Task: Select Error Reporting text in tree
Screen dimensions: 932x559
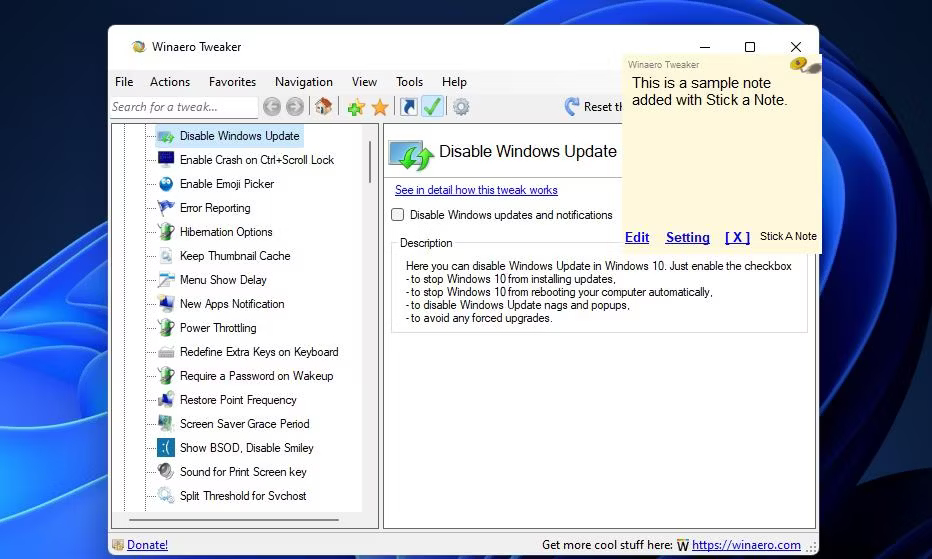Action: 215,208
